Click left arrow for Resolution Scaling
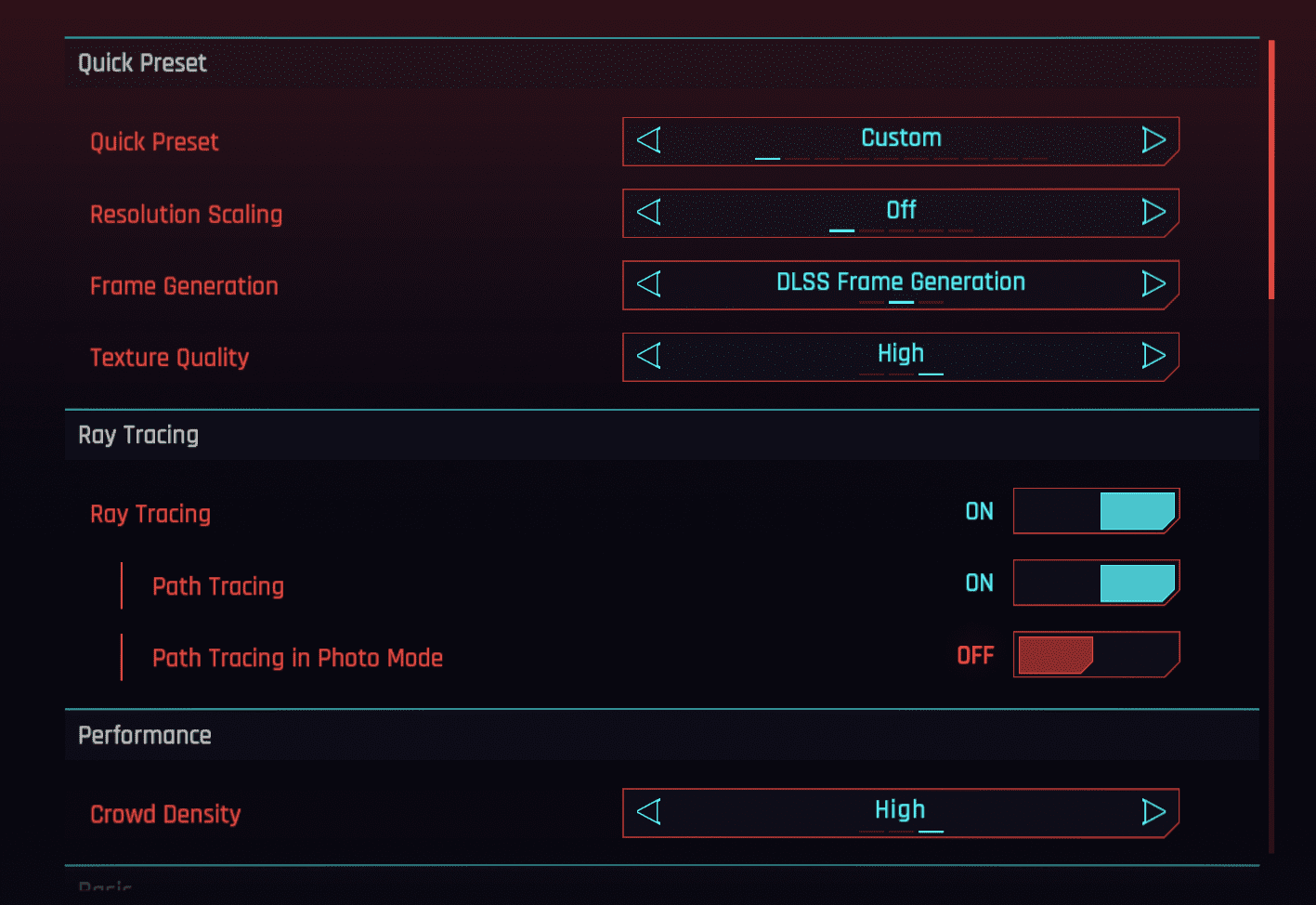 pos(649,212)
